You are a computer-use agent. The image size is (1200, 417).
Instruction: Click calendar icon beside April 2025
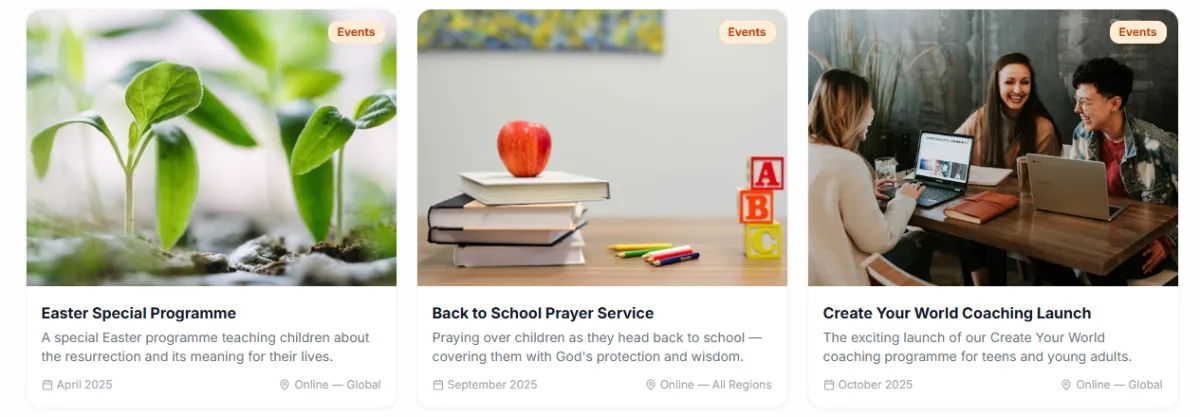point(47,385)
